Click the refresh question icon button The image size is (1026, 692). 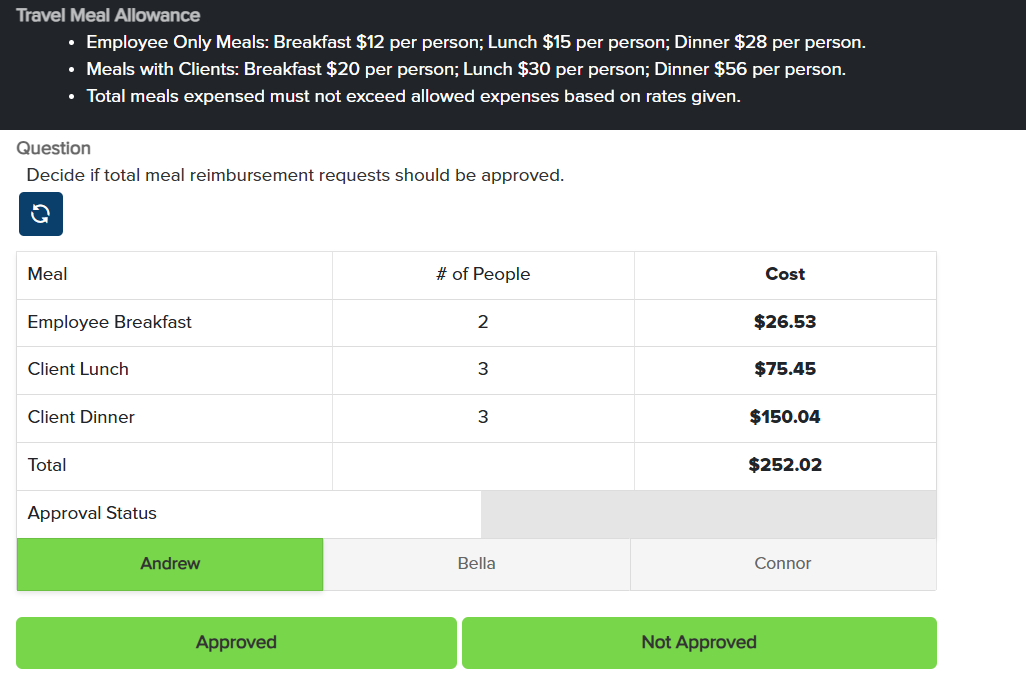40,214
